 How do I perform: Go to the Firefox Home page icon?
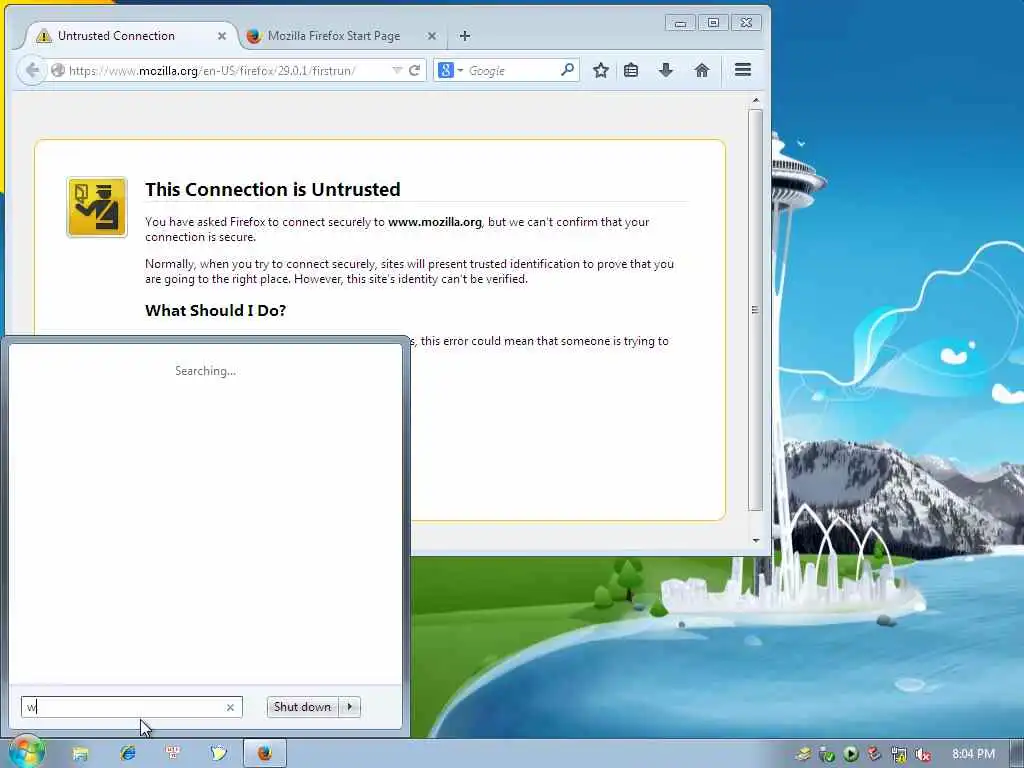(701, 71)
